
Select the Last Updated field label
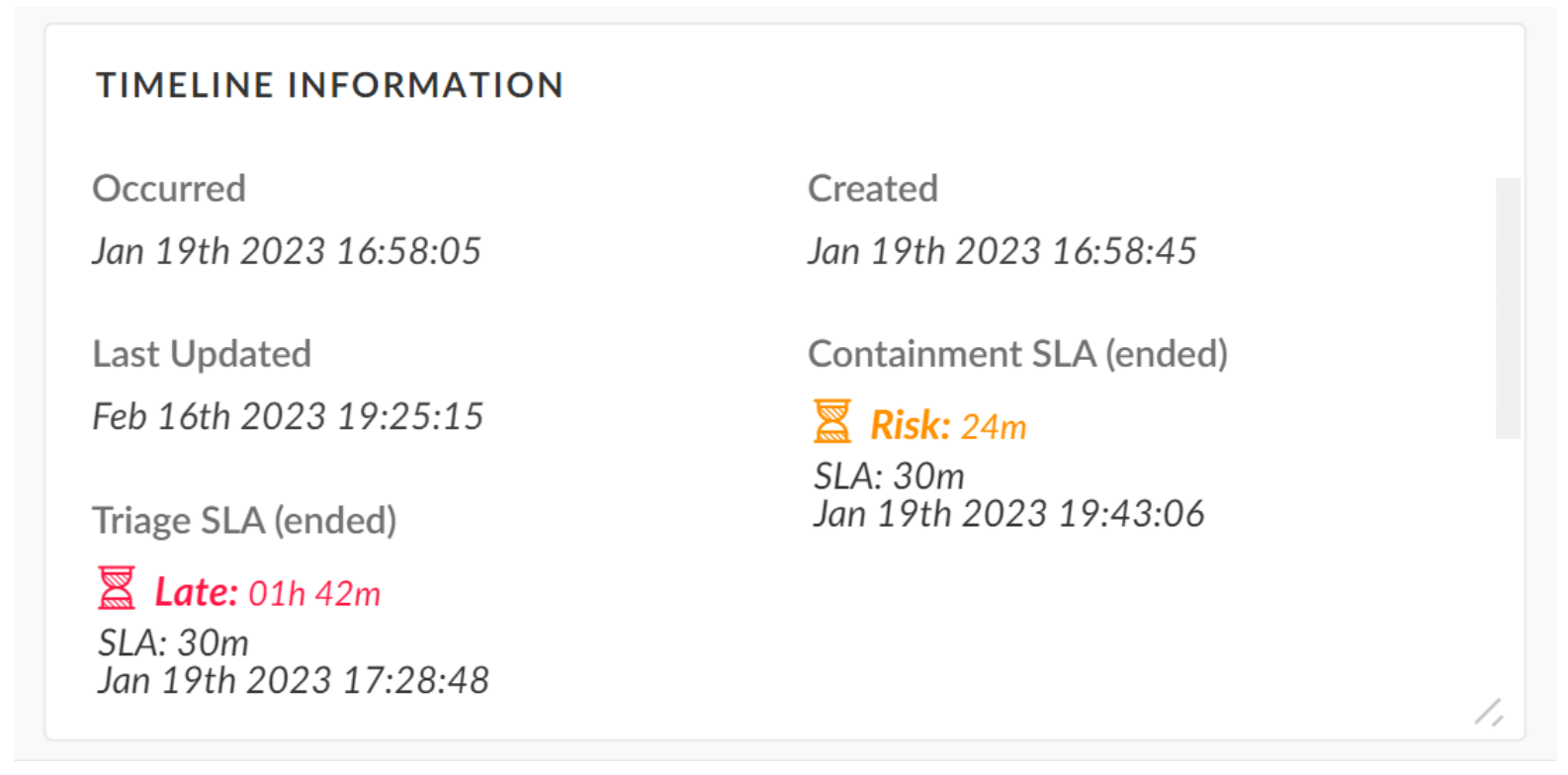click(202, 354)
